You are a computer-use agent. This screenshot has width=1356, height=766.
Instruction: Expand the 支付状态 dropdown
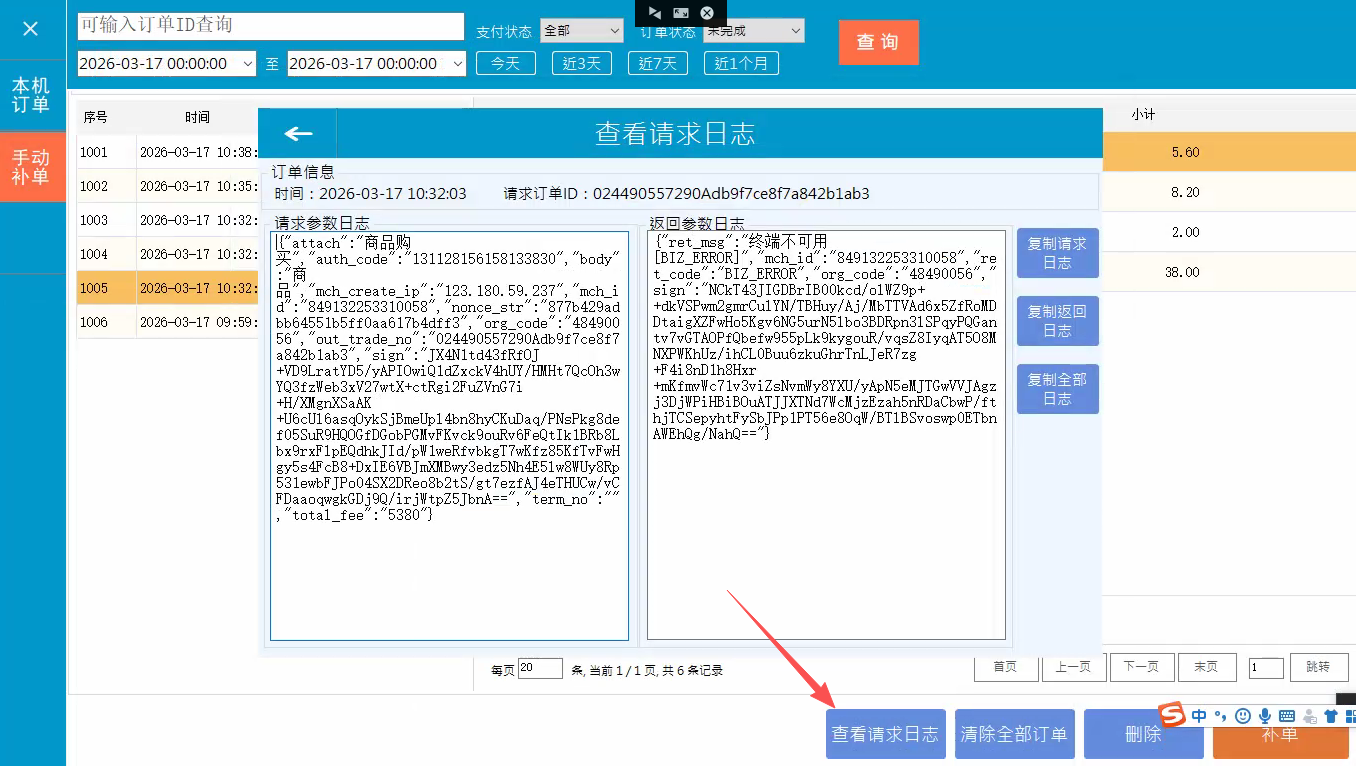581,31
